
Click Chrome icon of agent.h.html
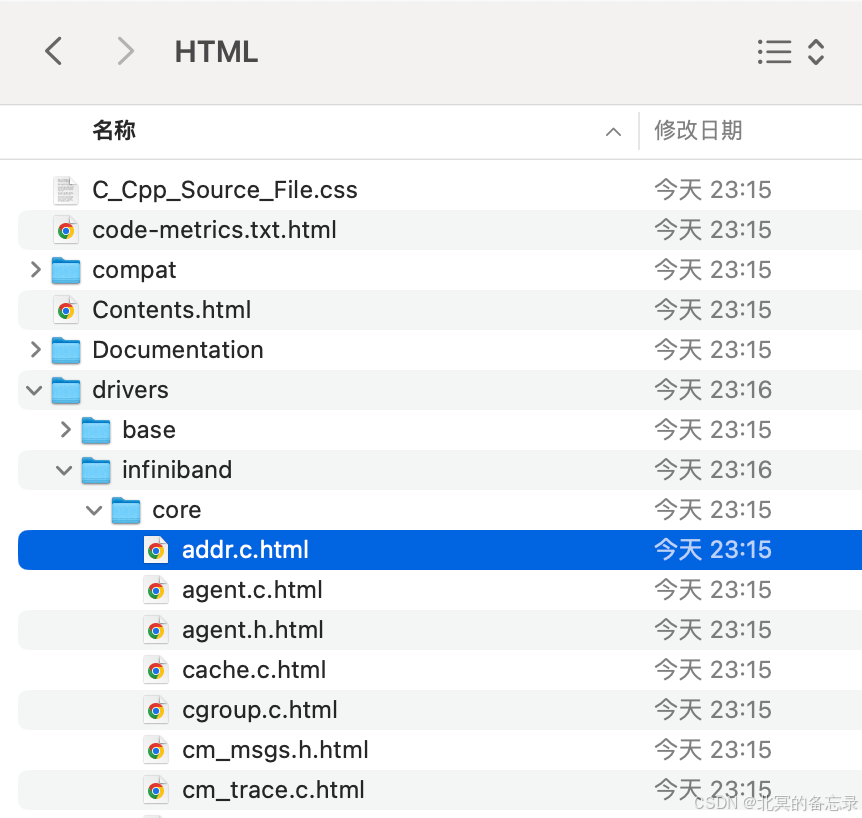tap(156, 631)
